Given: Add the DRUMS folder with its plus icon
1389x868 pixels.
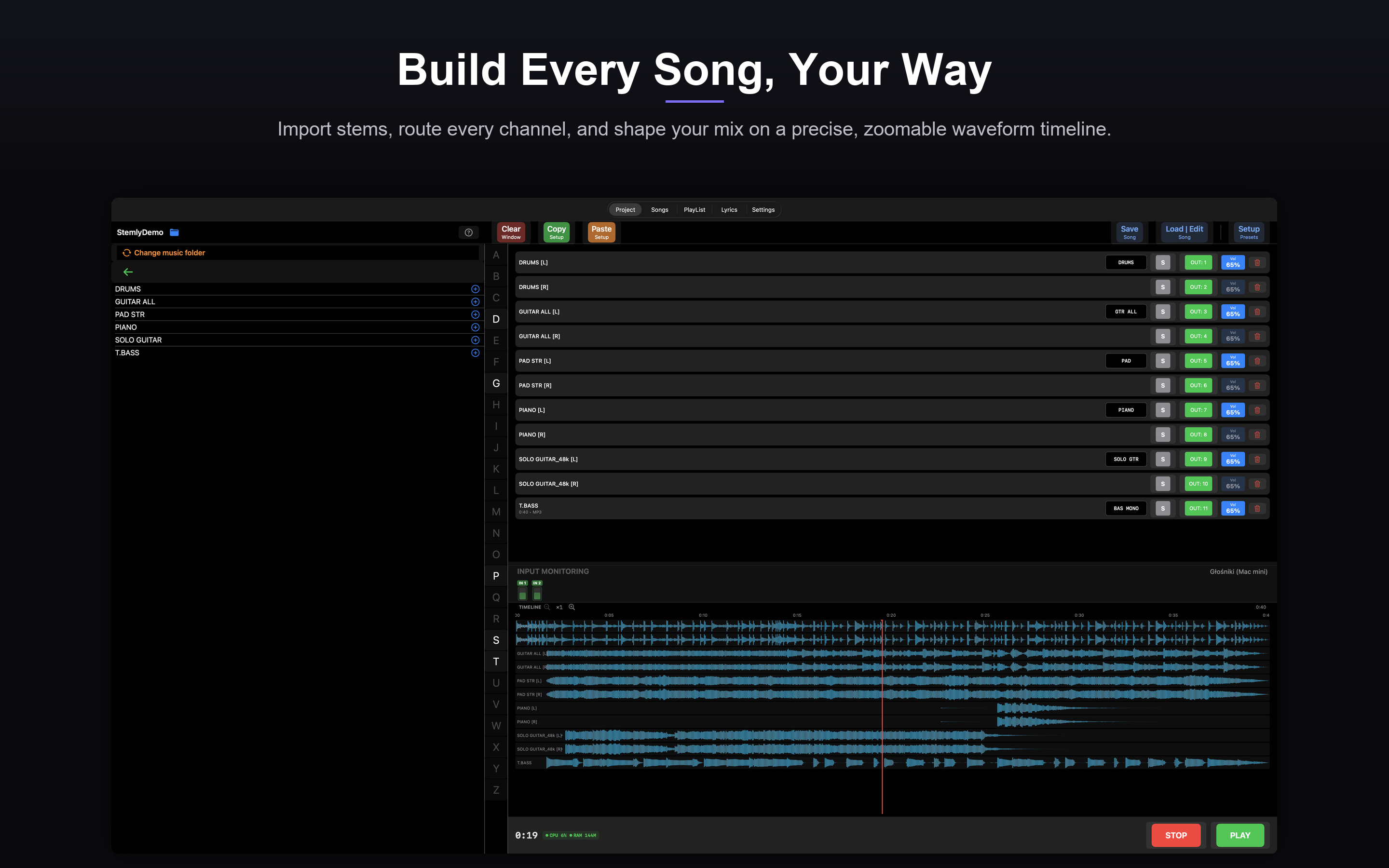Looking at the screenshot, I should 475,289.
